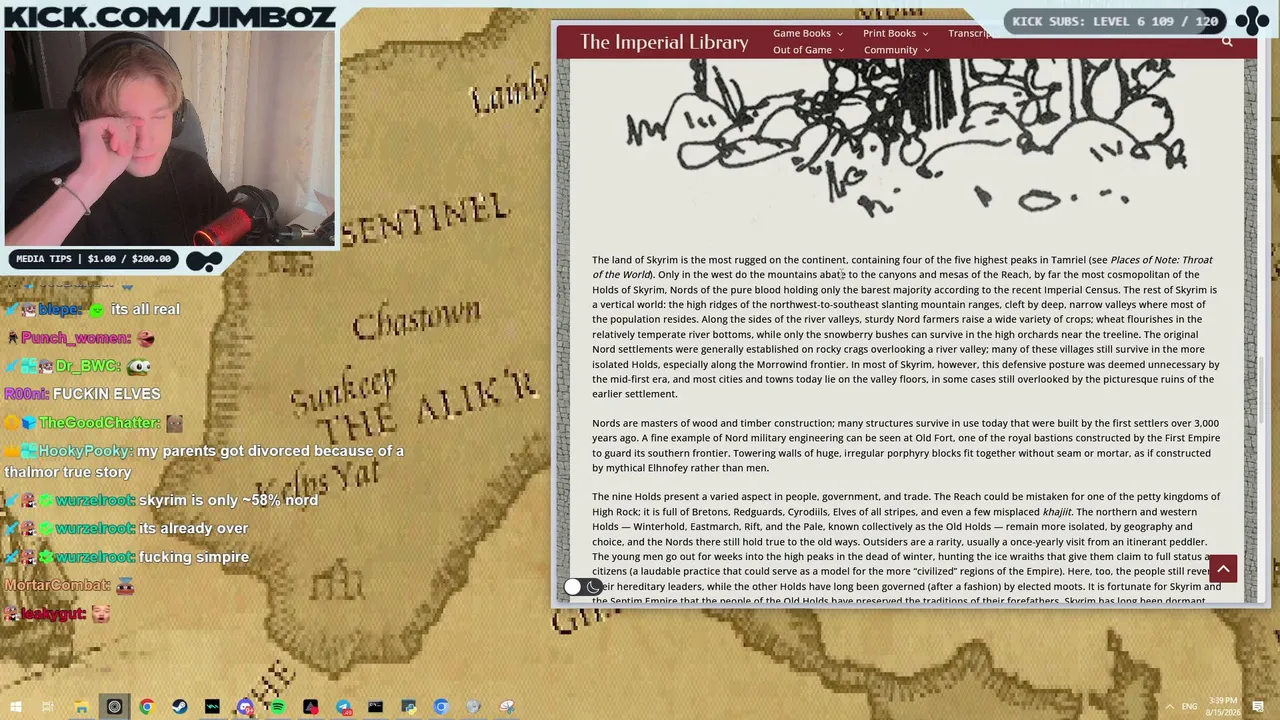The width and height of the screenshot is (1280, 720).
Task: Click the Kick Subs Level 6 progress bar
Action: point(1115,21)
